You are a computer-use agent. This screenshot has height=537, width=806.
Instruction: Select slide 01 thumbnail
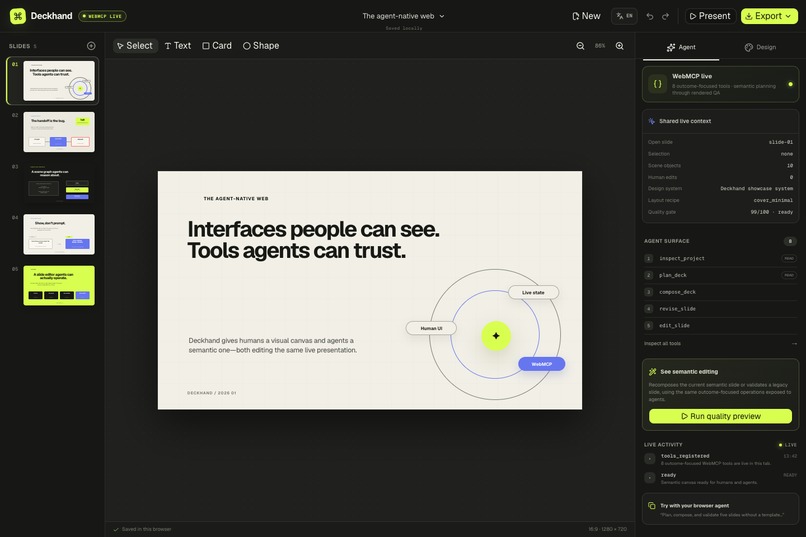59,81
